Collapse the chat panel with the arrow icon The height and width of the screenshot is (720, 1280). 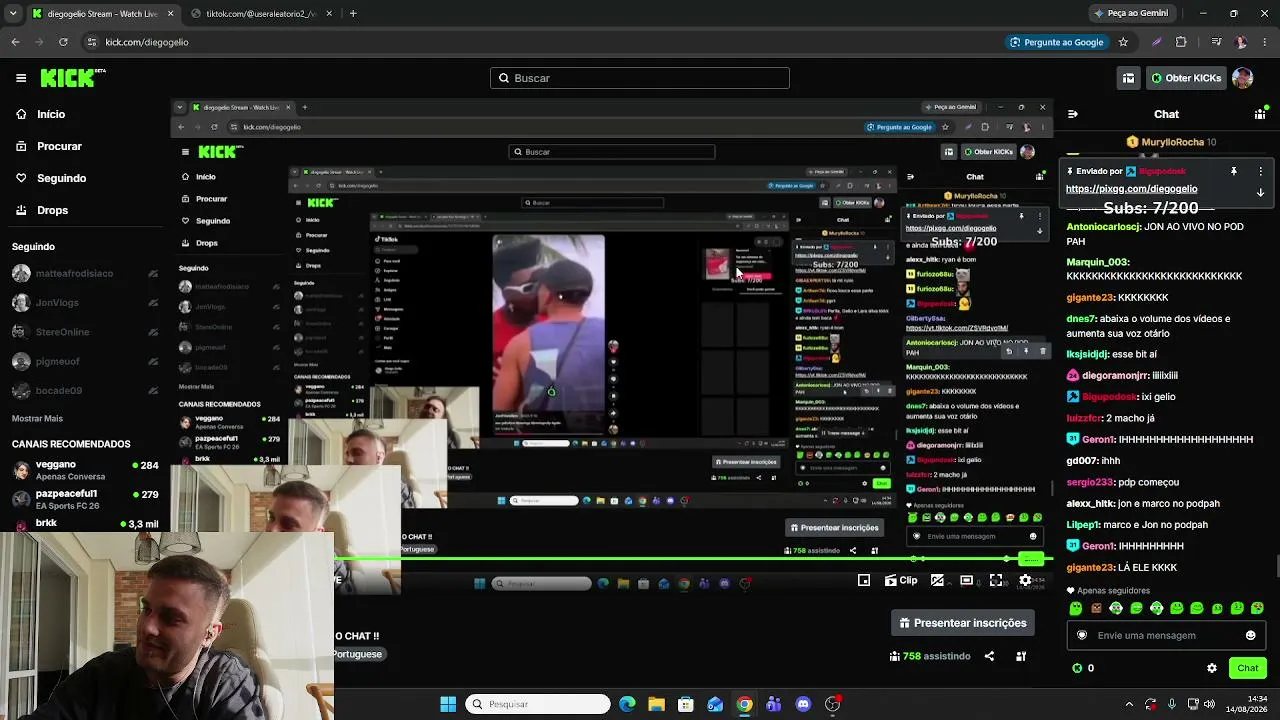[1072, 114]
